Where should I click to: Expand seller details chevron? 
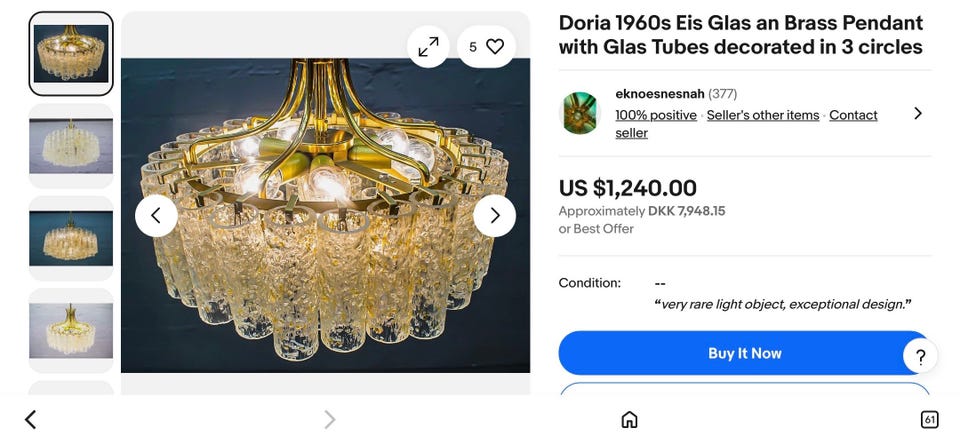click(x=918, y=113)
